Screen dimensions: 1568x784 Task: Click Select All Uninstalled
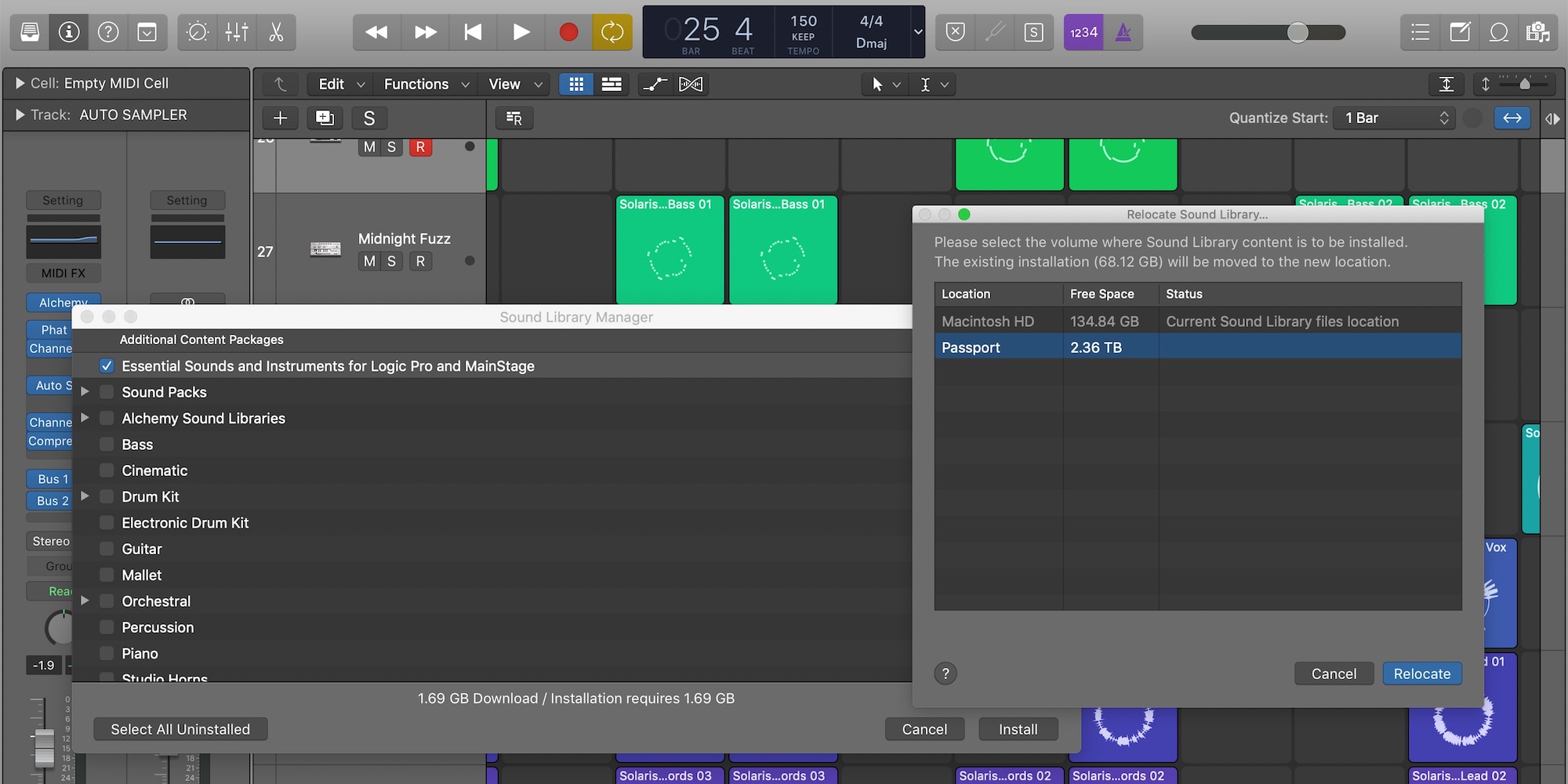(x=180, y=728)
